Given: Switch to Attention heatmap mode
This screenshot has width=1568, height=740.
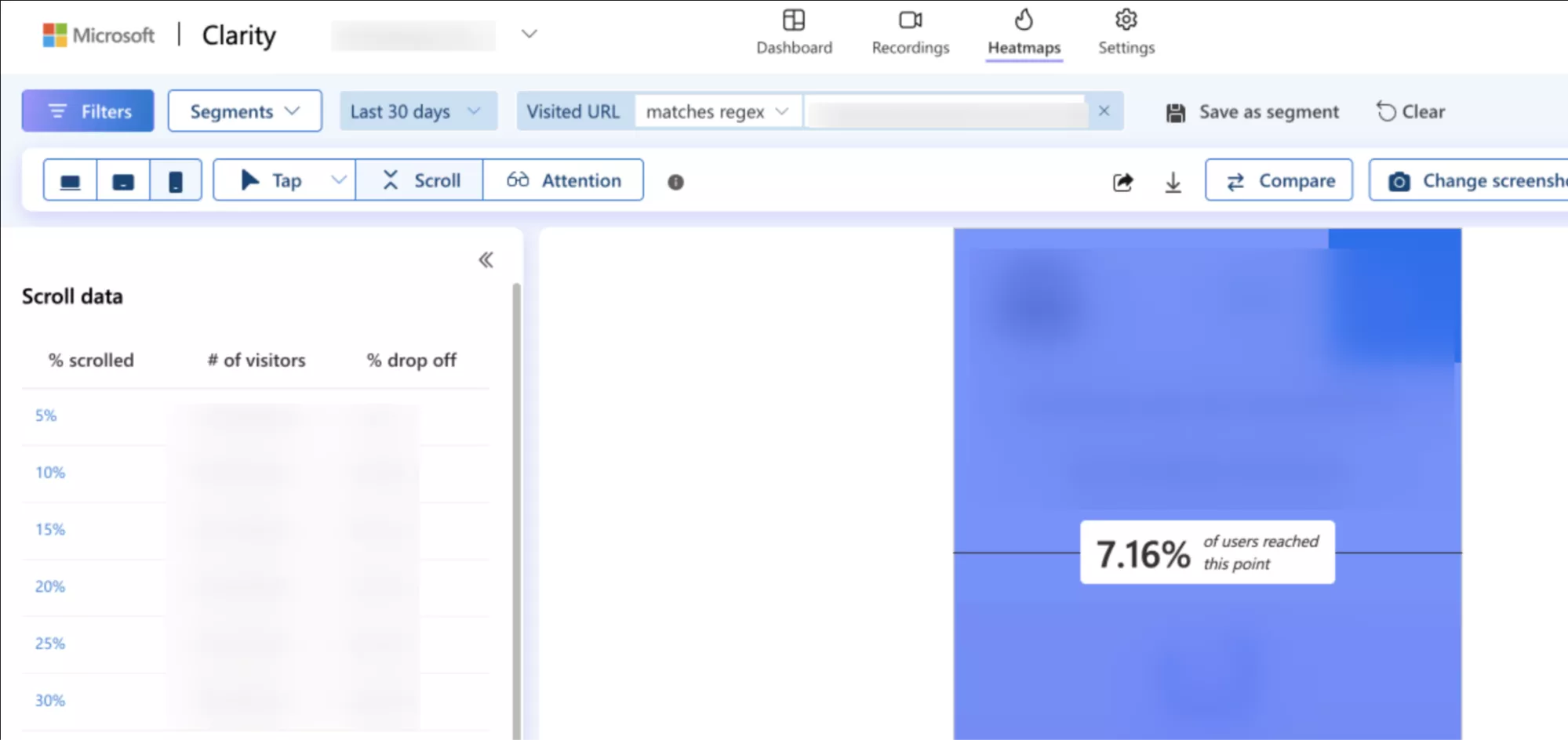Looking at the screenshot, I should pos(563,180).
